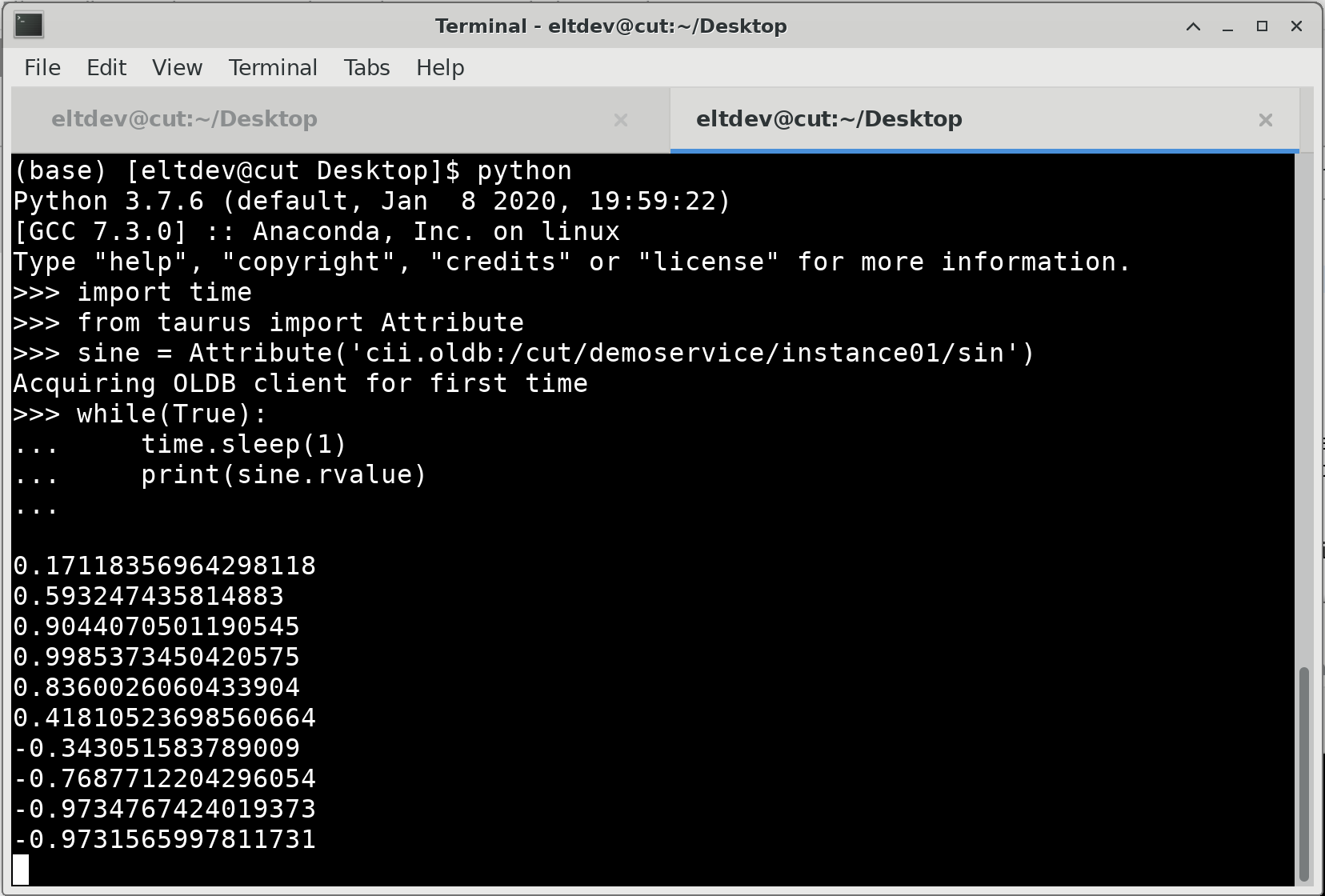Maximize the Terminal window

(x=1262, y=26)
